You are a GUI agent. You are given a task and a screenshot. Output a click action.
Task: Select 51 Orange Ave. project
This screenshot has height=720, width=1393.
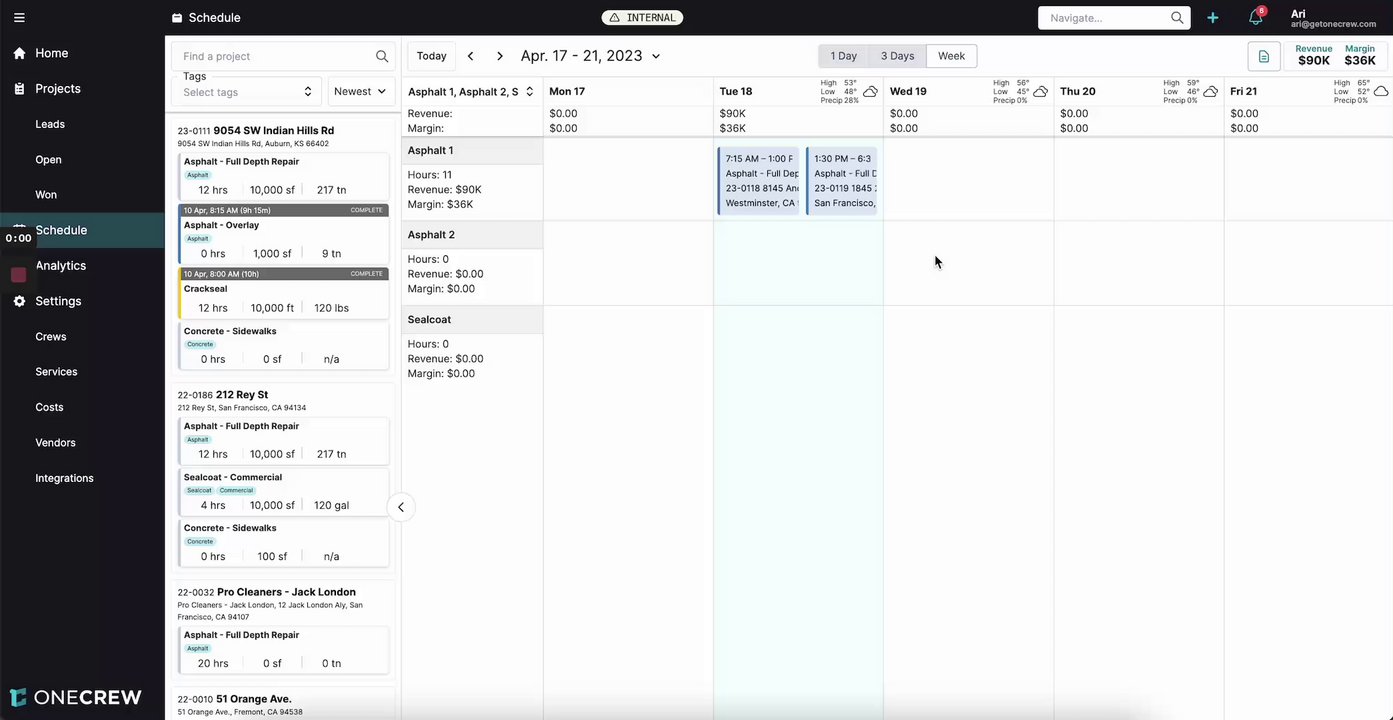(253, 699)
